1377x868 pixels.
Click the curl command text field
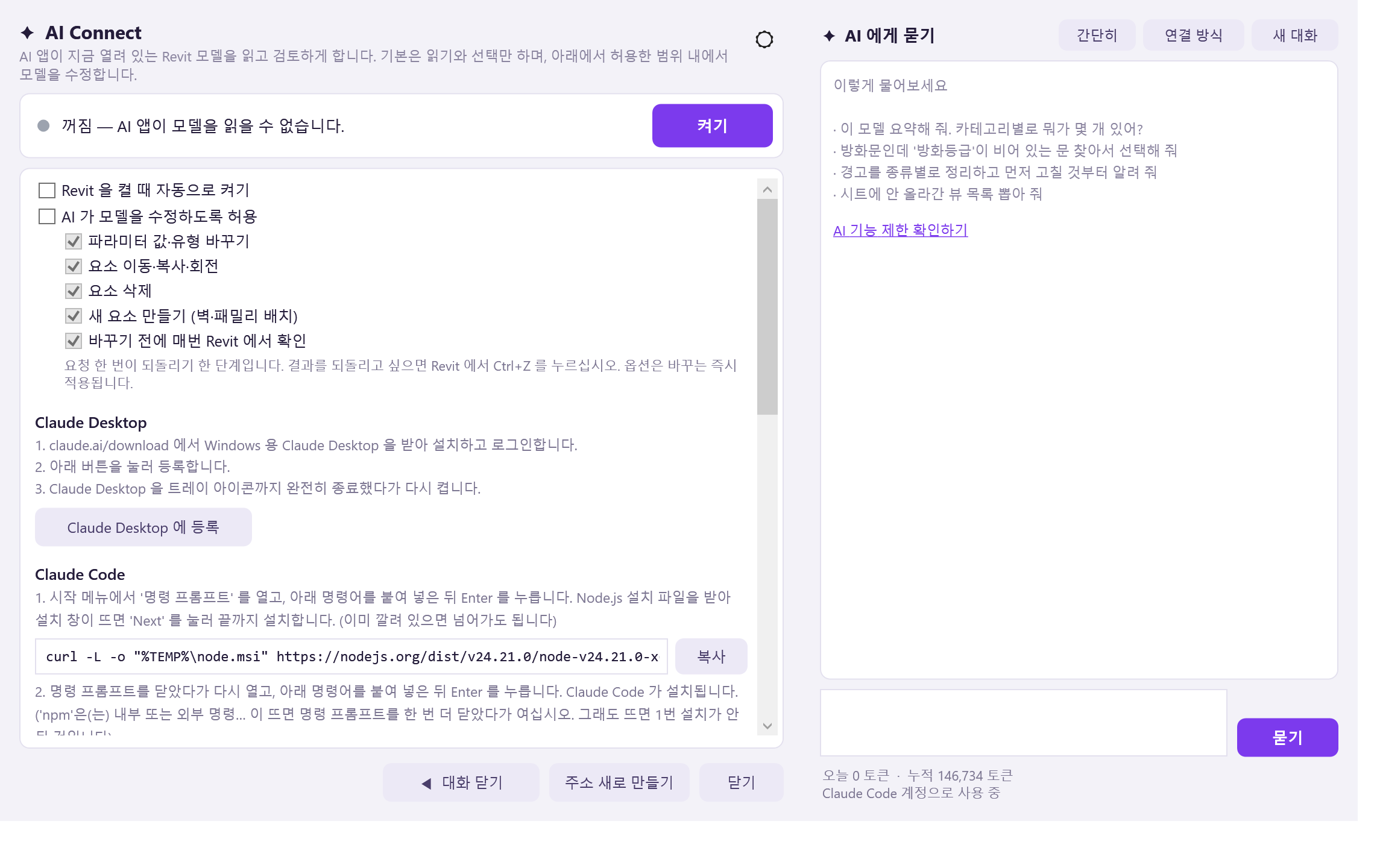pyautogui.click(x=351, y=656)
